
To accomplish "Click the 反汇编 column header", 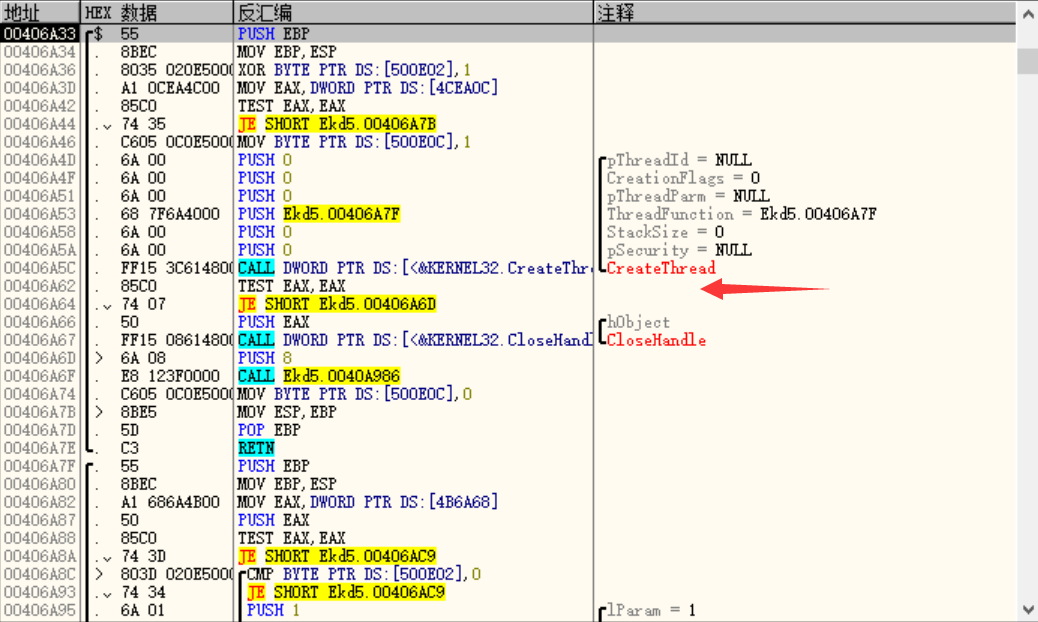I will (x=413, y=12).
